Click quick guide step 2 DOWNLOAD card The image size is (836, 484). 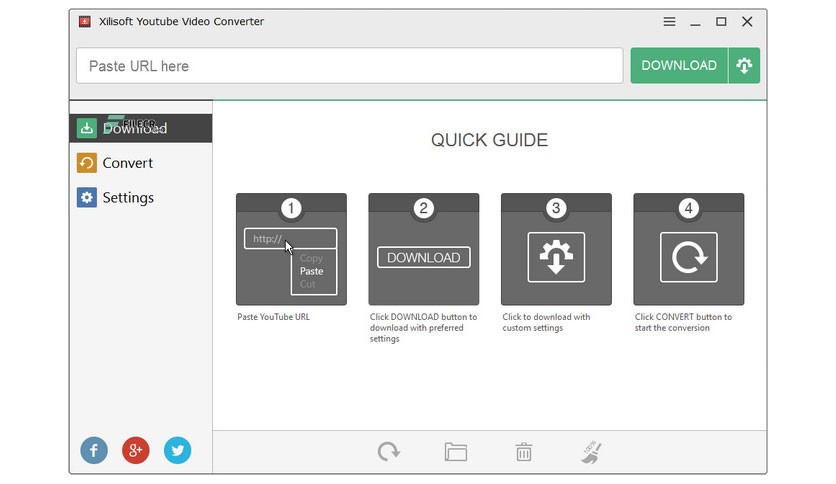tap(423, 249)
